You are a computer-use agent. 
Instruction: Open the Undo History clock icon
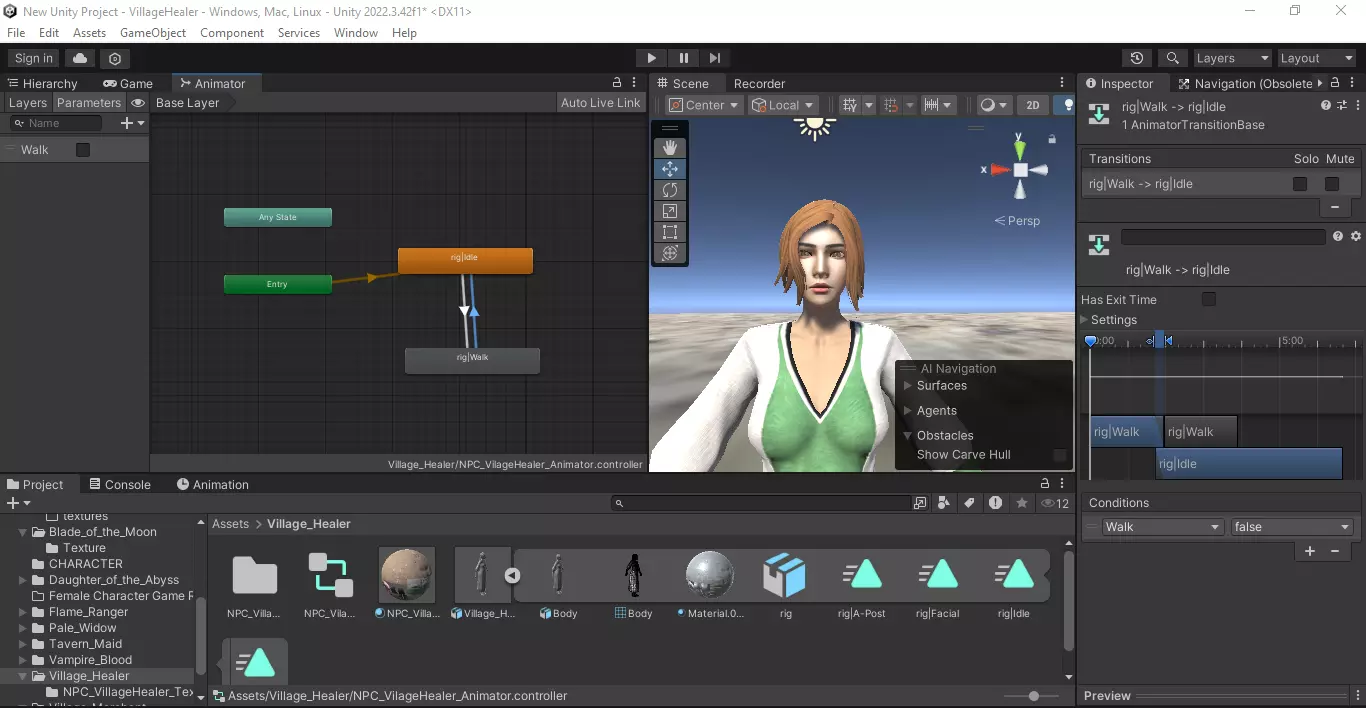tap(1137, 58)
